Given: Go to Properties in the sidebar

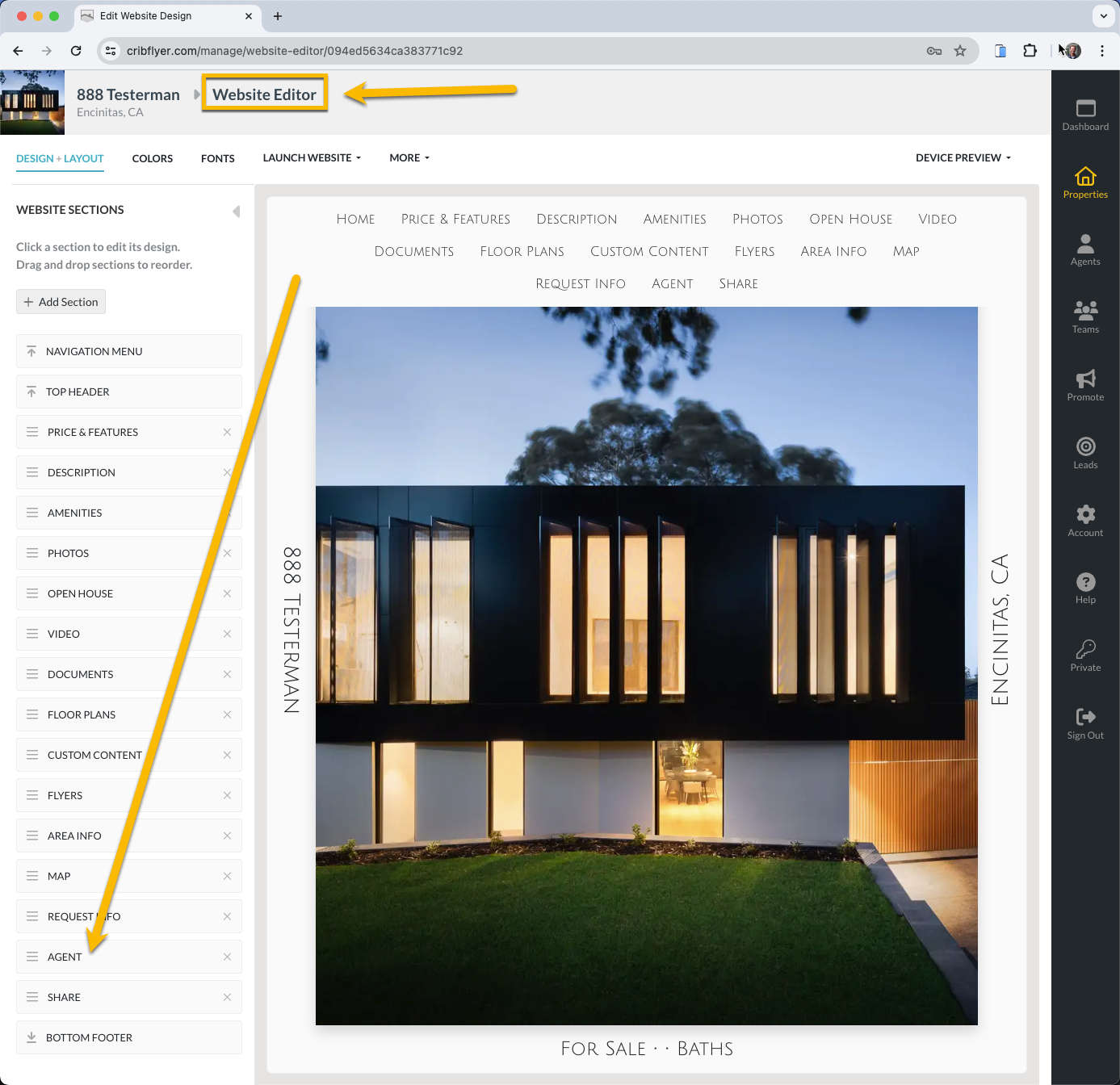Looking at the screenshot, I should coord(1085,182).
